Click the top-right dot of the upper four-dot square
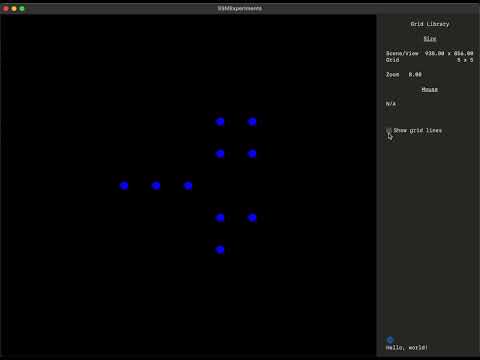Image resolution: width=480 pixels, height=360 pixels. pyautogui.click(x=252, y=122)
